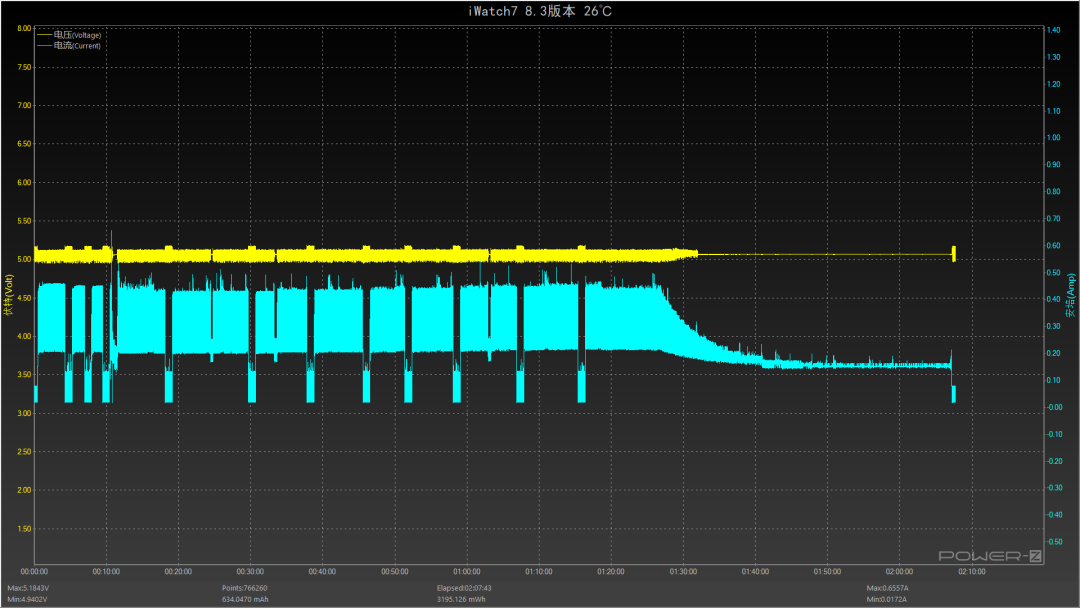
Task: Click the 2.00 volt axis tick label
Action: (24, 490)
